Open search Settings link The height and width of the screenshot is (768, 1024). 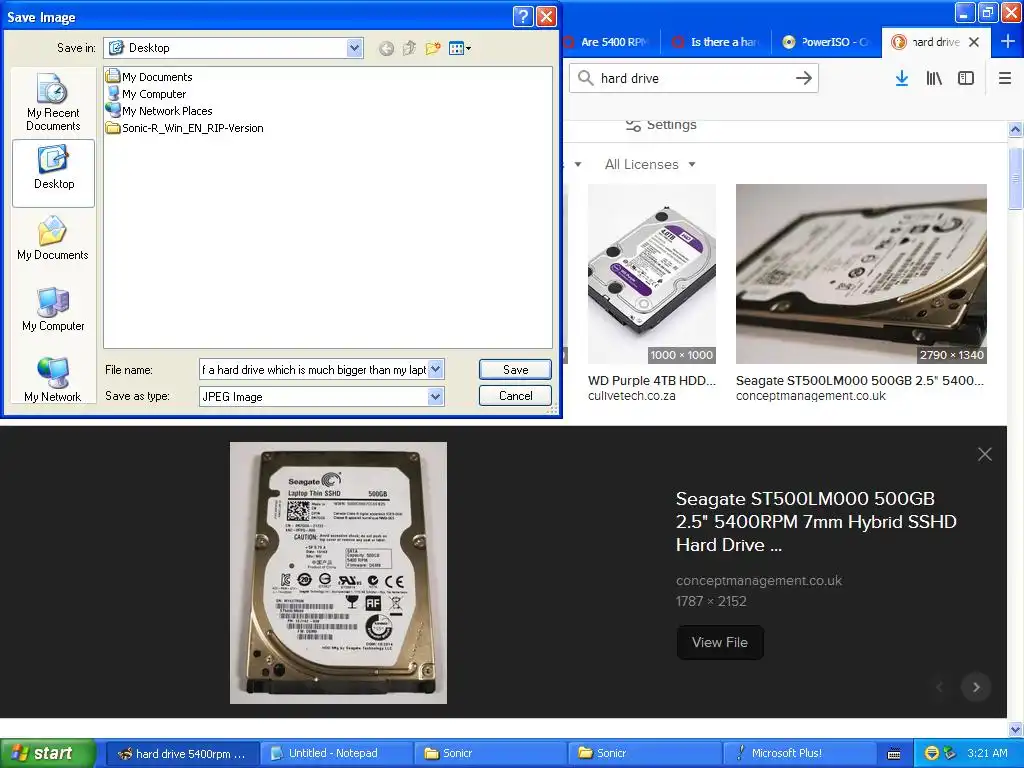[x=661, y=125]
